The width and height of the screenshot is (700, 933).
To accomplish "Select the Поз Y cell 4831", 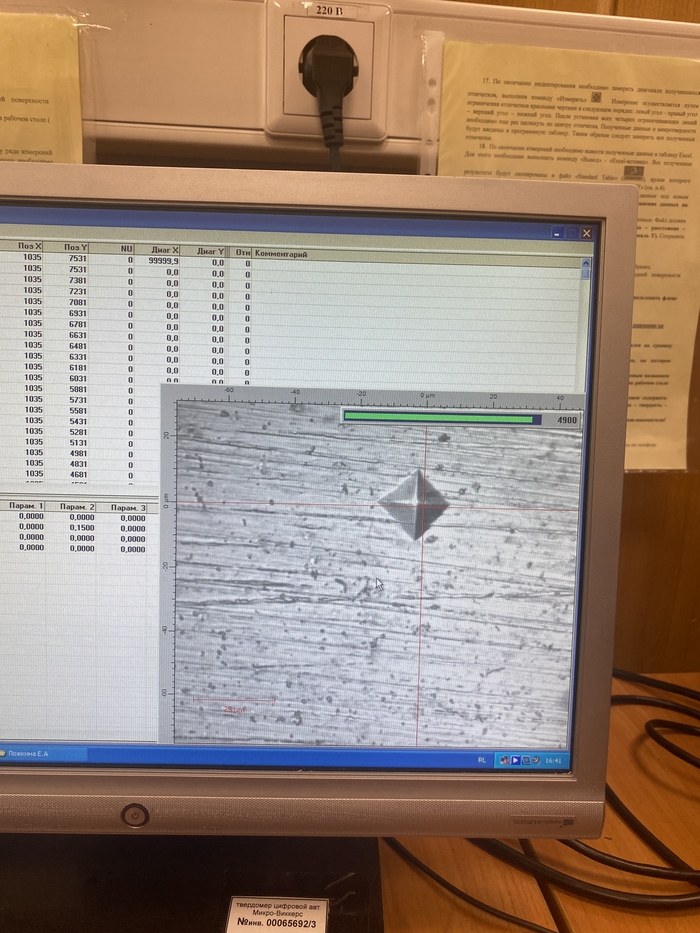I will (66, 464).
